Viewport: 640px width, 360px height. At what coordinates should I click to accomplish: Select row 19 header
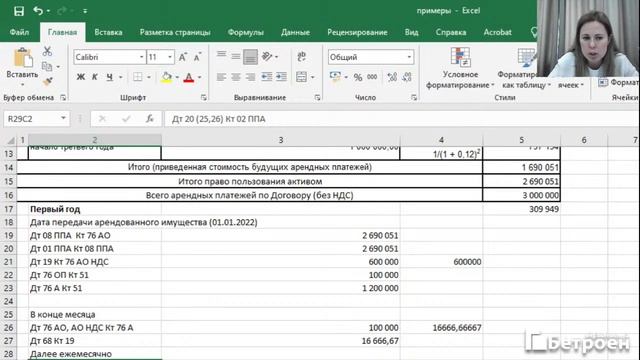pyautogui.click(x=9, y=236)
